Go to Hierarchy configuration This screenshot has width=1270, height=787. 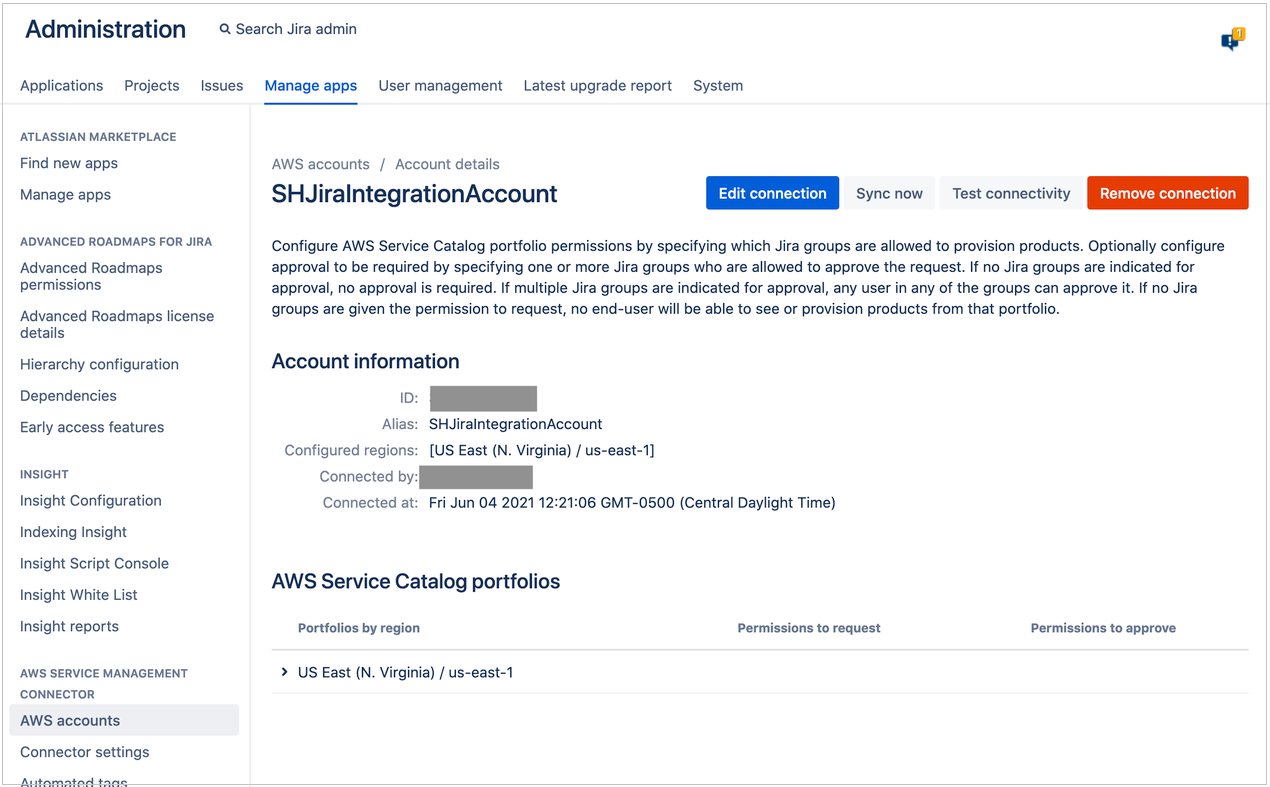pyautogui.click(x=99, y=364)
